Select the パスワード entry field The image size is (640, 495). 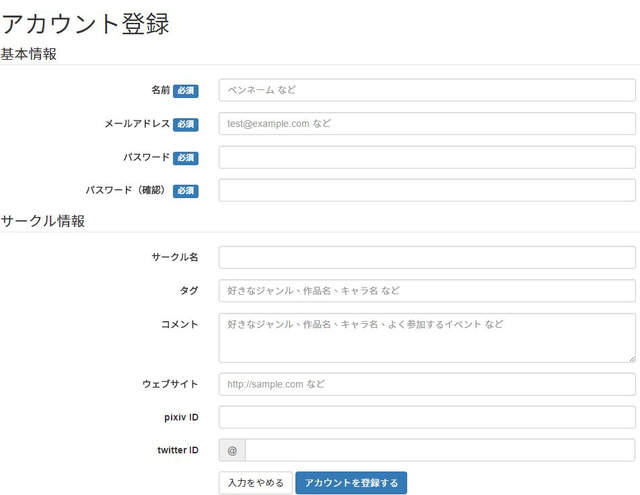[427, 157]
